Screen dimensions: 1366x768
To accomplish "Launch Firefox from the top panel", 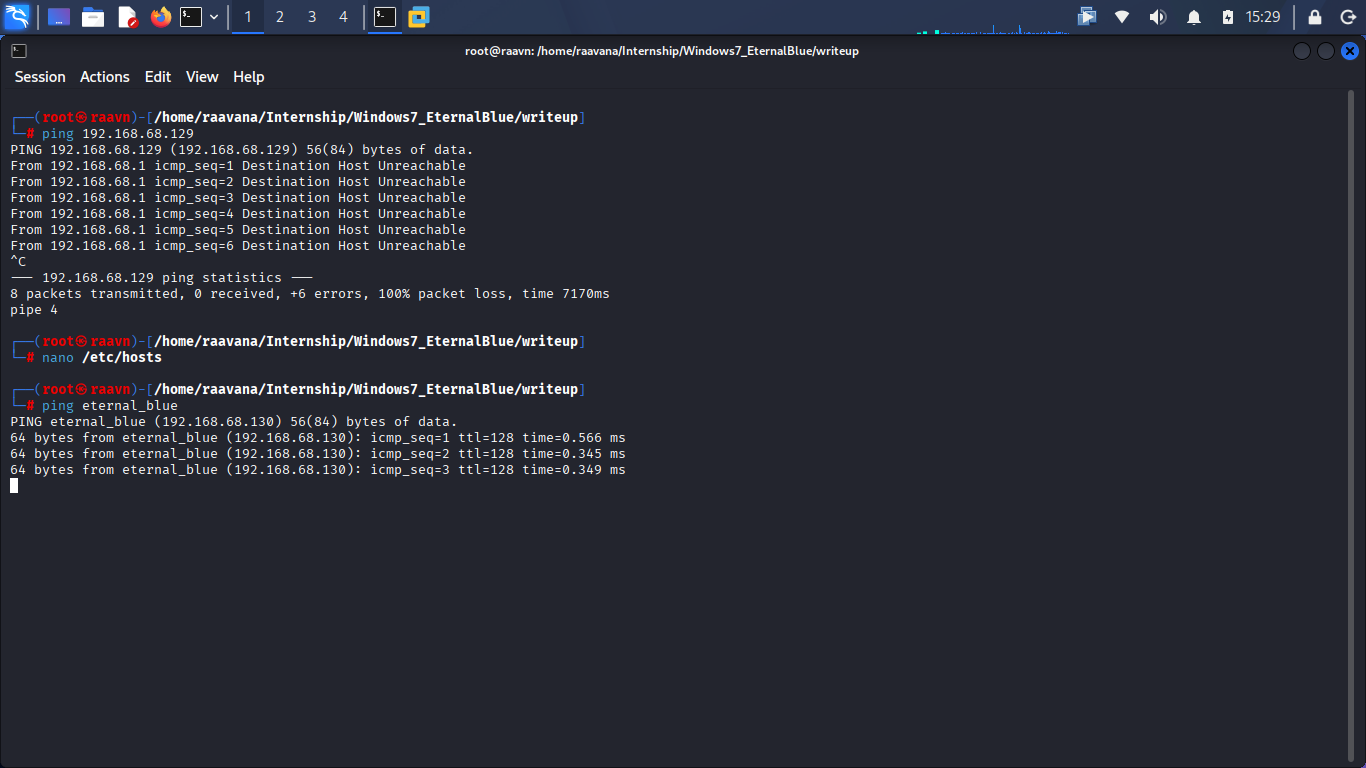I will pyautogui.click(x=160, y=17).
